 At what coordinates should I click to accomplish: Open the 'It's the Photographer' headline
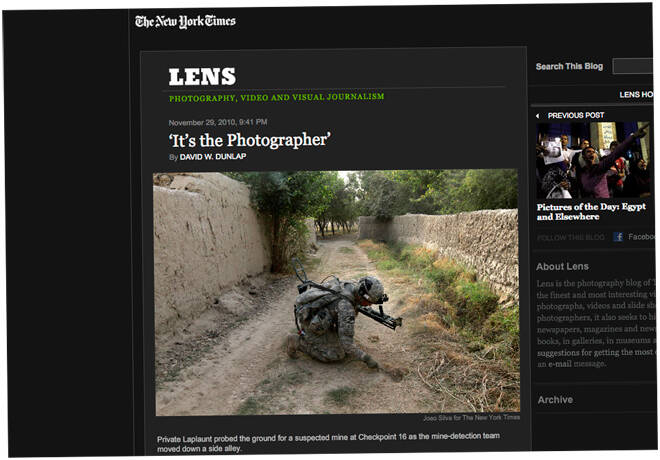tap(250, 140)
